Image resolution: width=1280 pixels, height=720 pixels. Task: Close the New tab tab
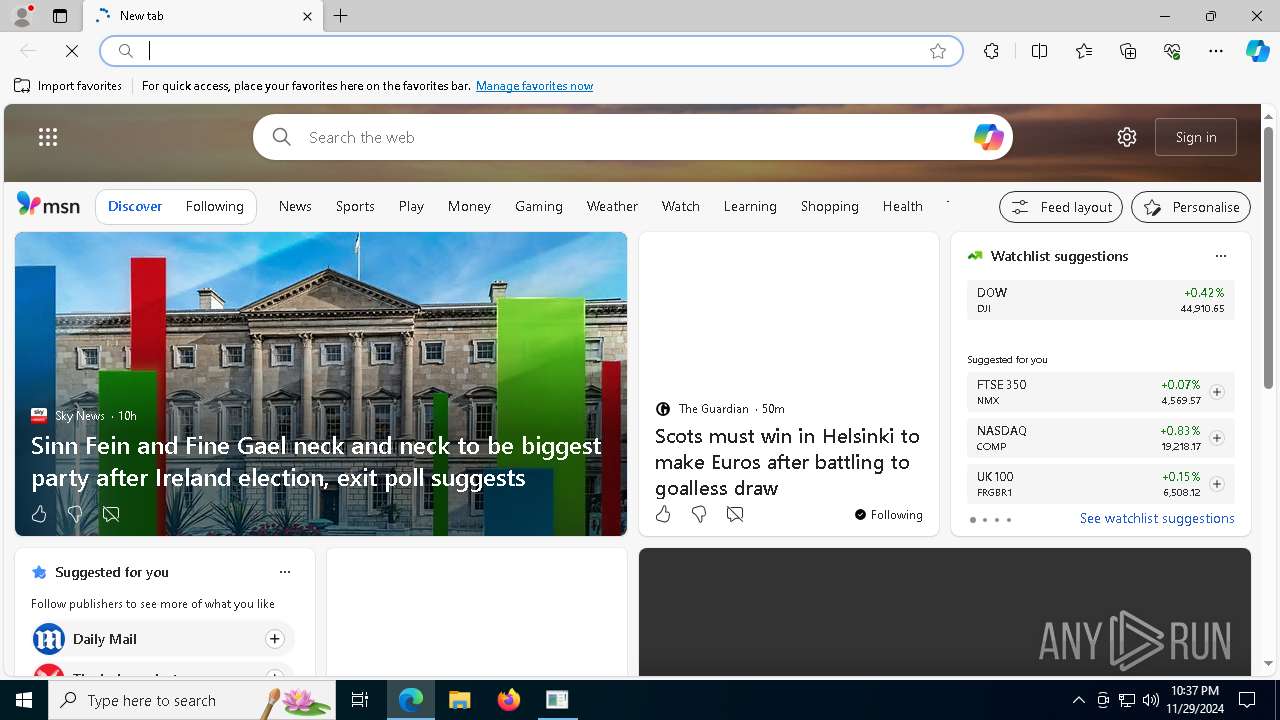tap(307, 16)
